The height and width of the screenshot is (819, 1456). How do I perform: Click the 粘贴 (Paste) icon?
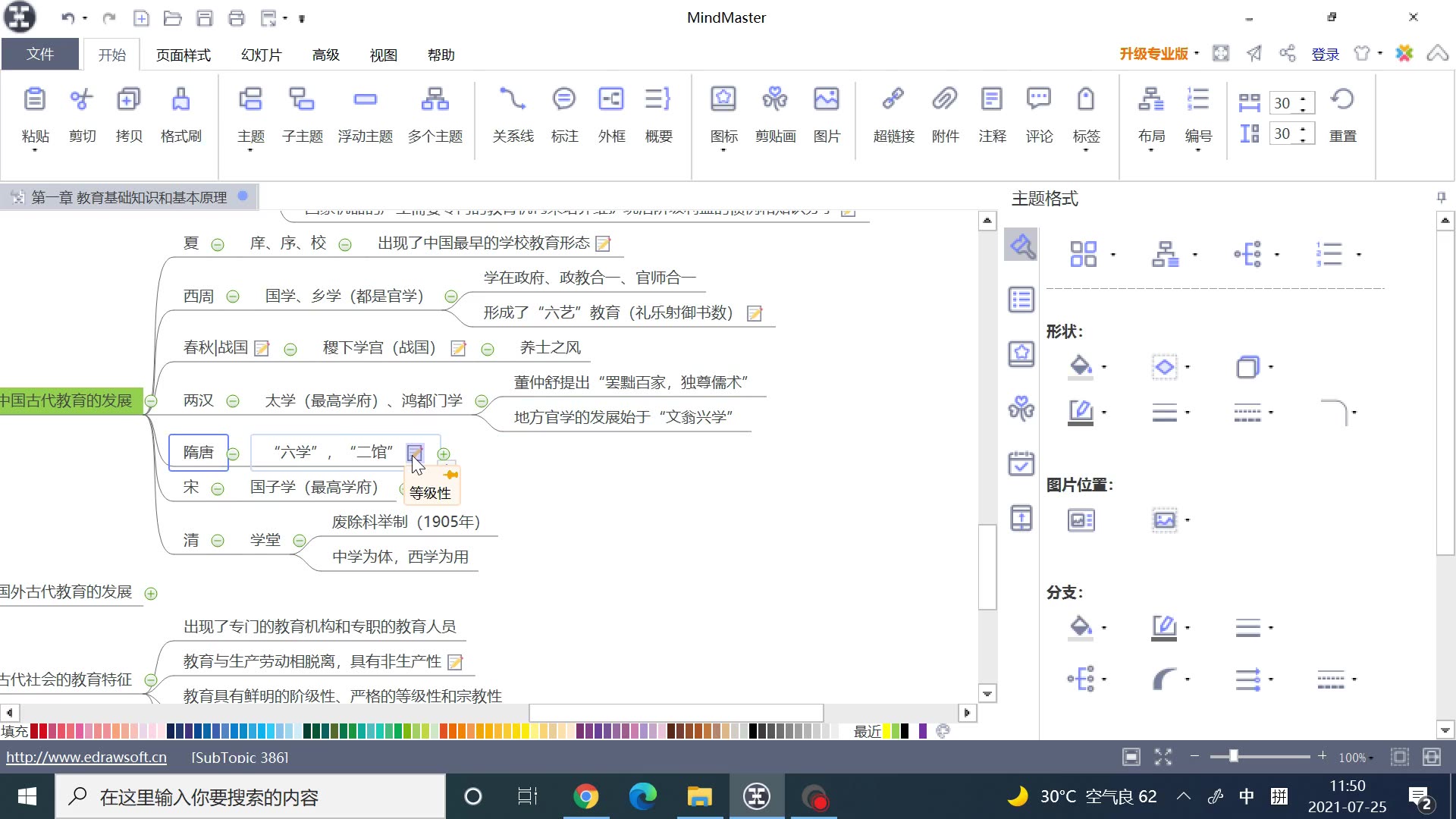pos(35,99)
